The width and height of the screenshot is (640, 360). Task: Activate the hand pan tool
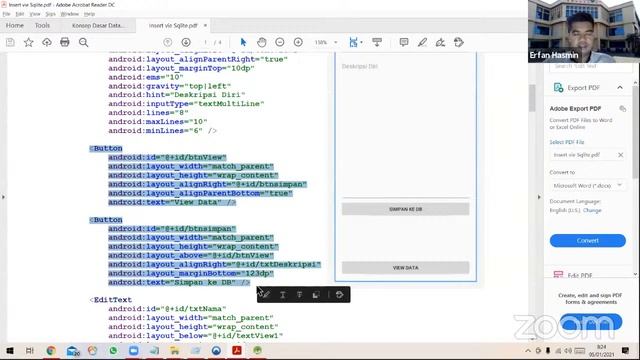pos(262,42)
